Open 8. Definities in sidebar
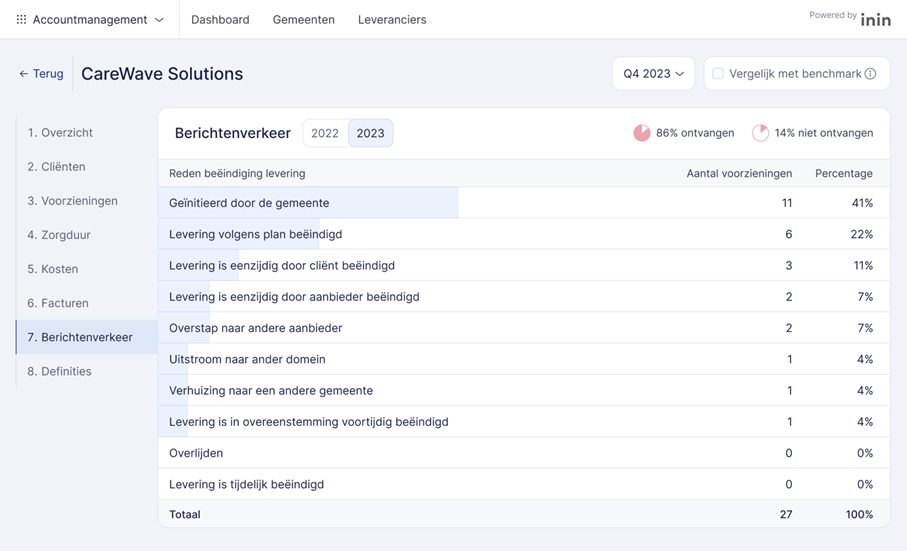907x551 pixels. coord(59,371)
